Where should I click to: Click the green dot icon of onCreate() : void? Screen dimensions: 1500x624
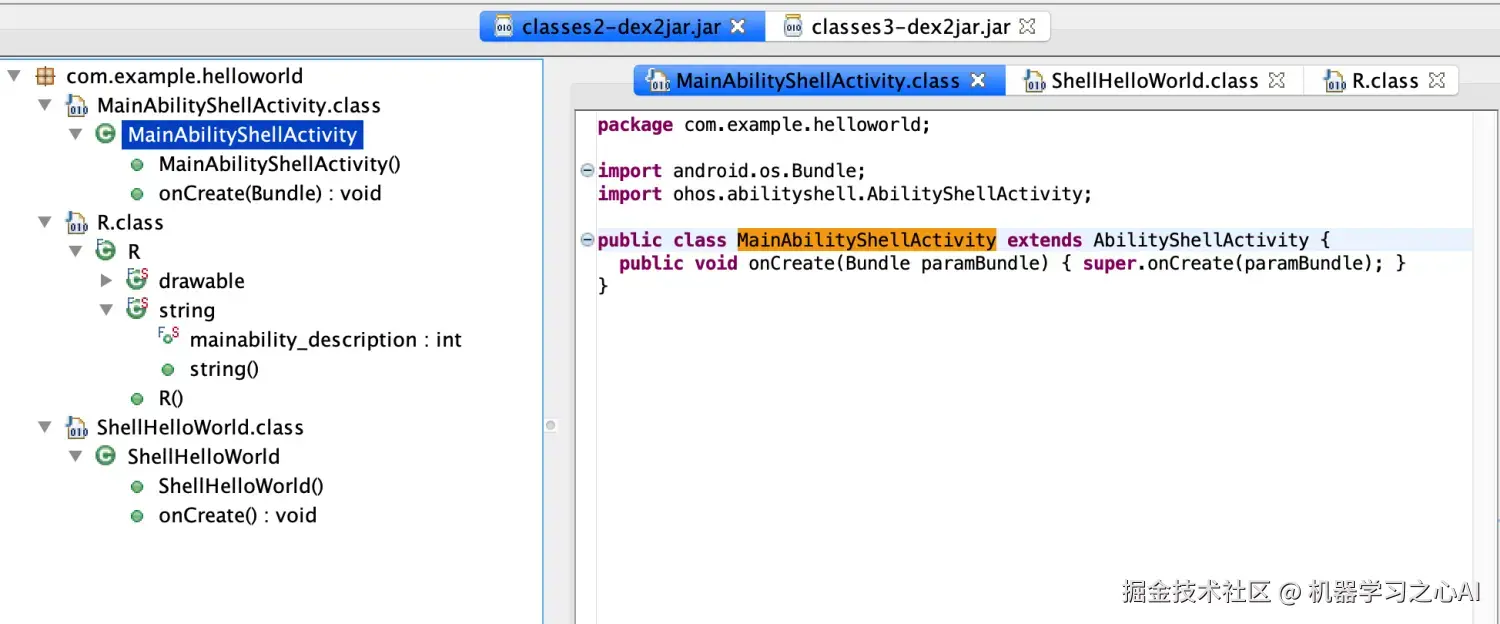(137, 516)
